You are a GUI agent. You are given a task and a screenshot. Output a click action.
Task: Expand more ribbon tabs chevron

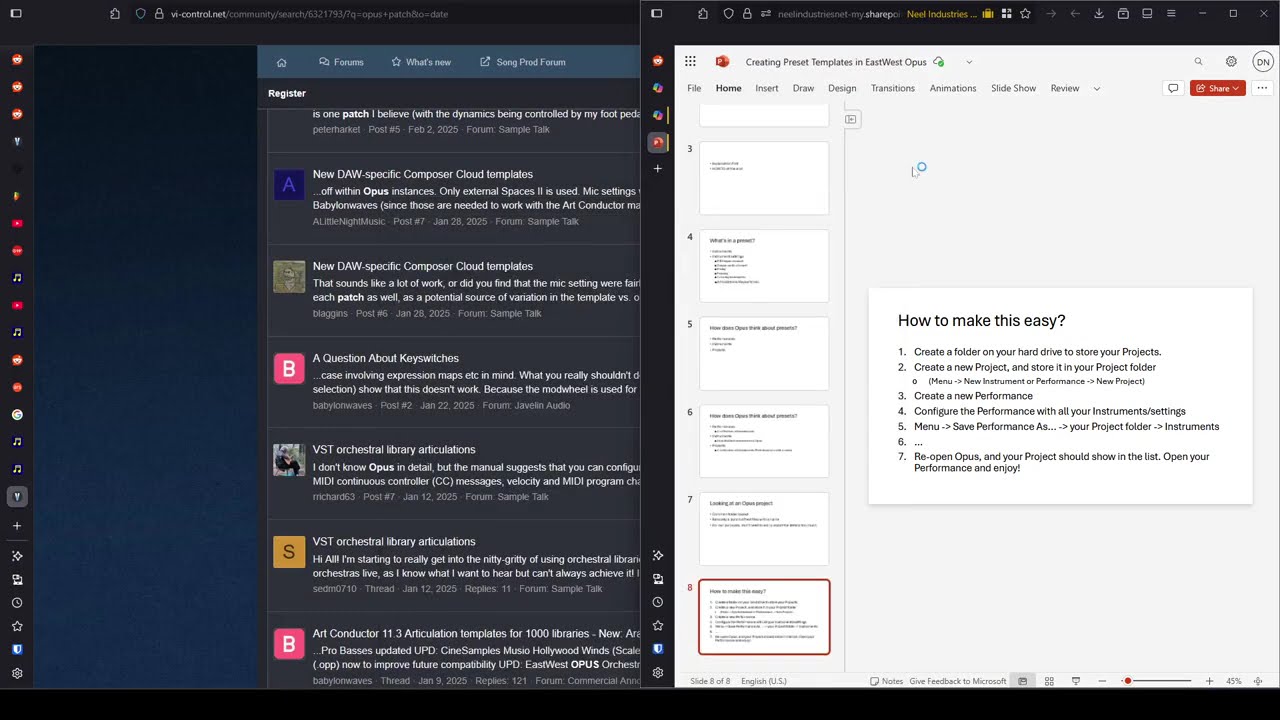pos(1096,88)
